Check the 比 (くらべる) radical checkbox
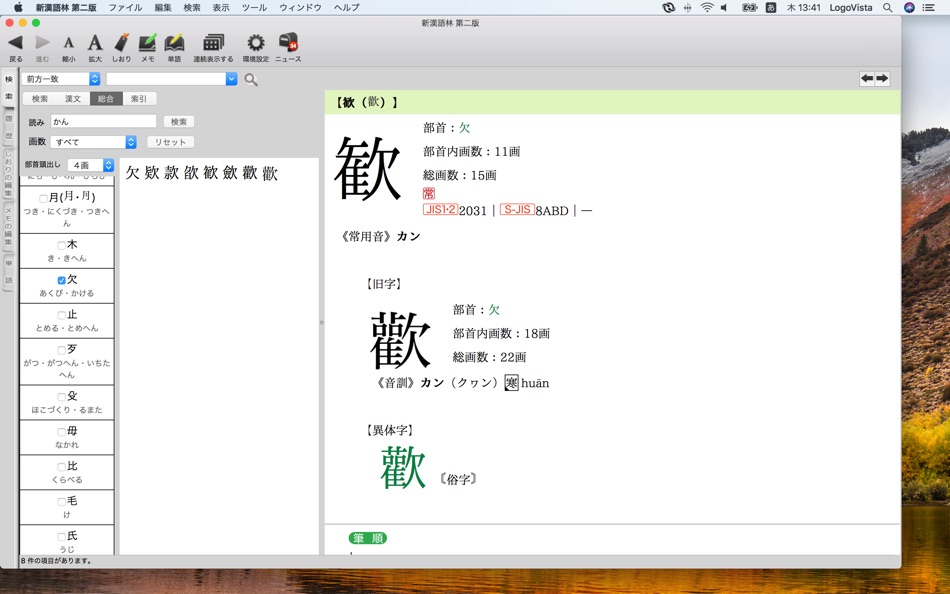The height and width of the screenshot is (594, 950). pyautogui.click(x=61, y=467)
